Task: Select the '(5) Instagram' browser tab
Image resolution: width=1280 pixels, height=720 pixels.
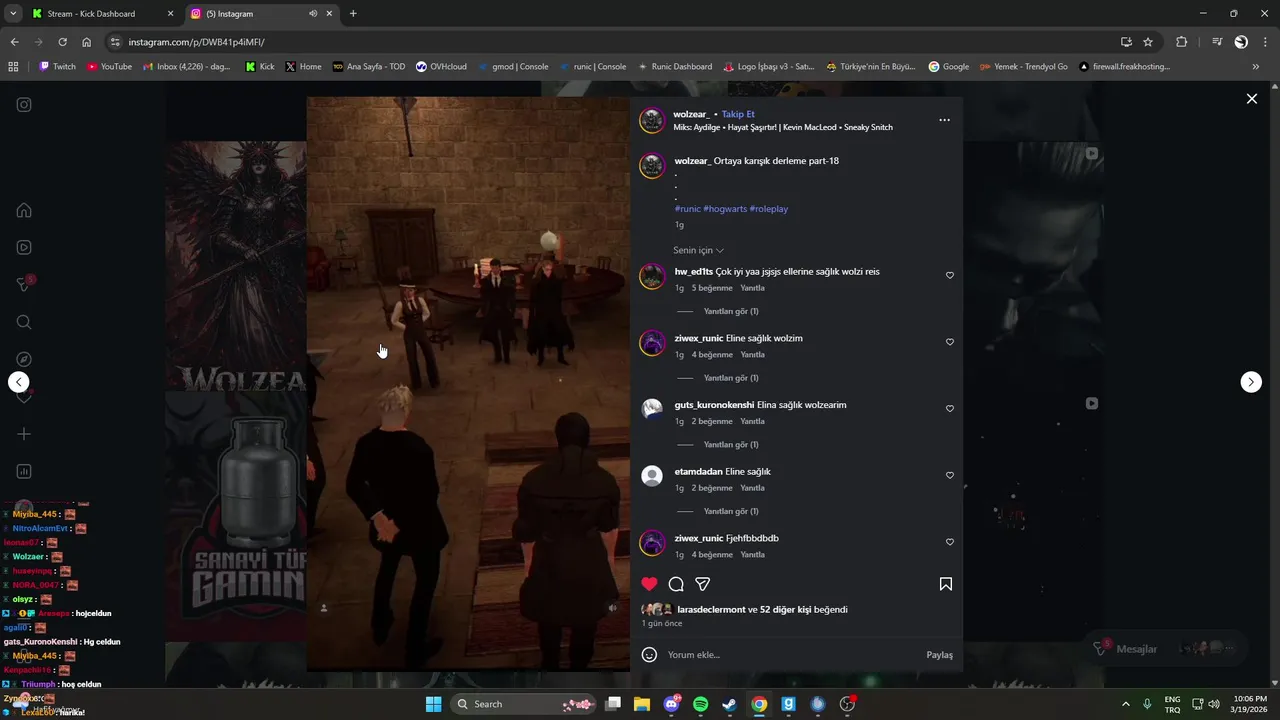Action: [x=260, y=14]
